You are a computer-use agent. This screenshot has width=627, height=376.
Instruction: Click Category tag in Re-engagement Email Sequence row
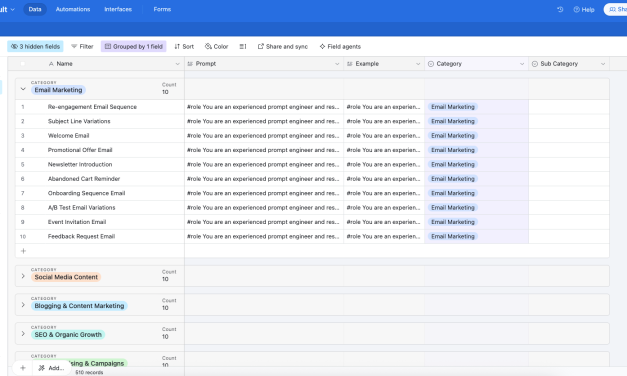(x=453, y=107)
